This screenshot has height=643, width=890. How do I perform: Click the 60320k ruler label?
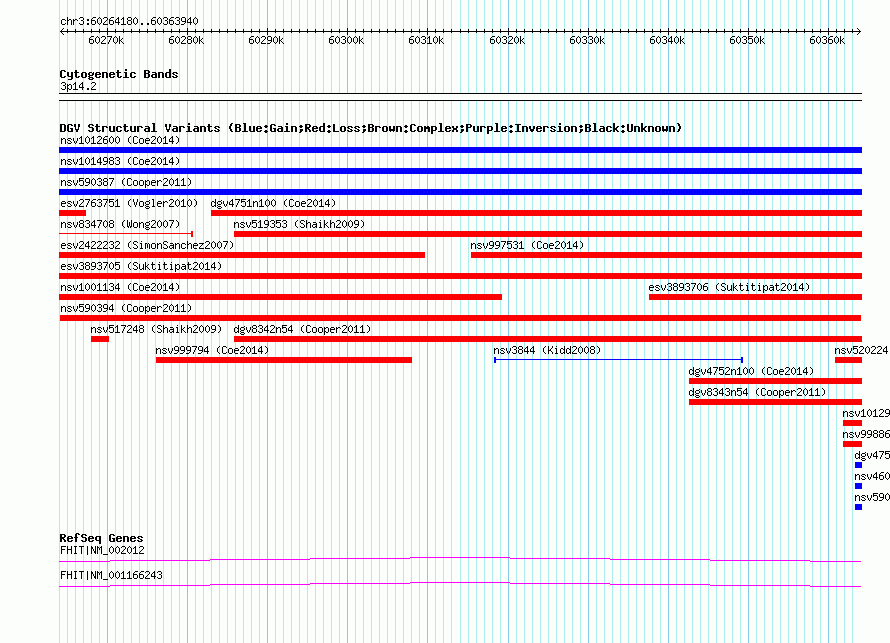[507, 40]
